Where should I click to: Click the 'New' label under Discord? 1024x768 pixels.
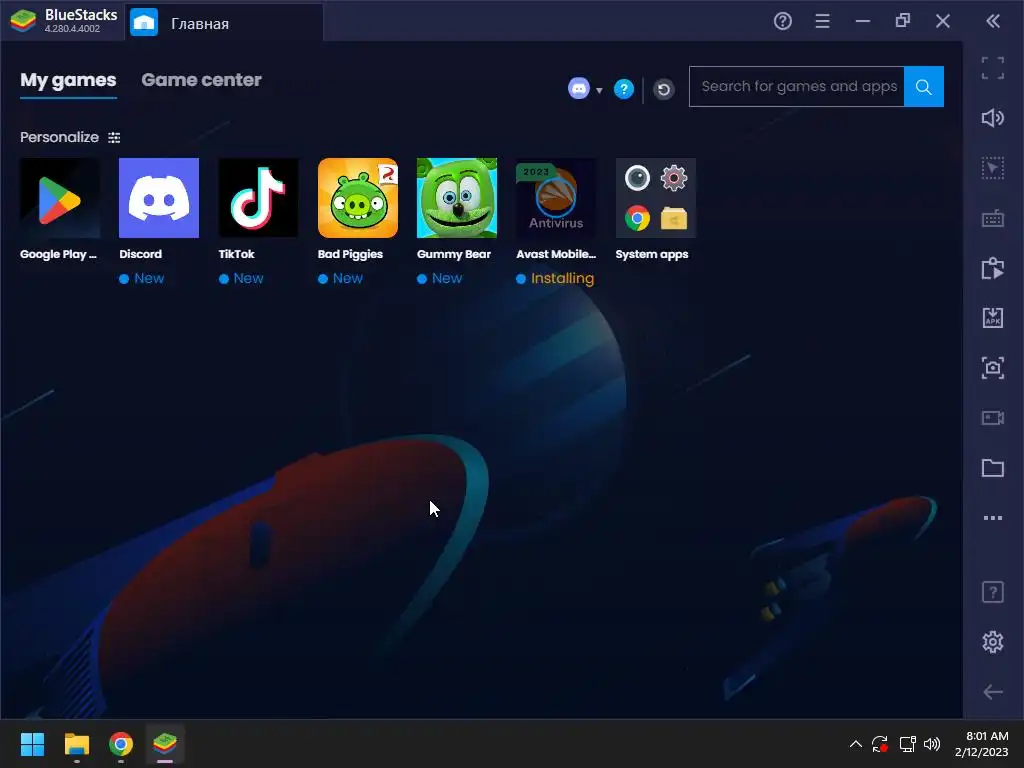click(149, 278)
